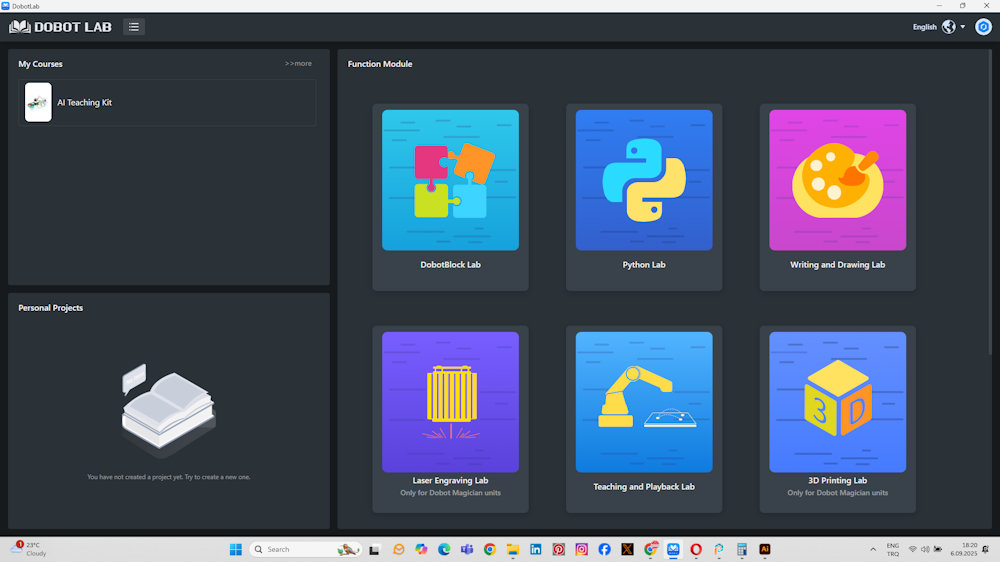Click the My Courses heading
The width and height of the screenshot is (1000, 562).
pyautogui.click(x=40, y=64)
